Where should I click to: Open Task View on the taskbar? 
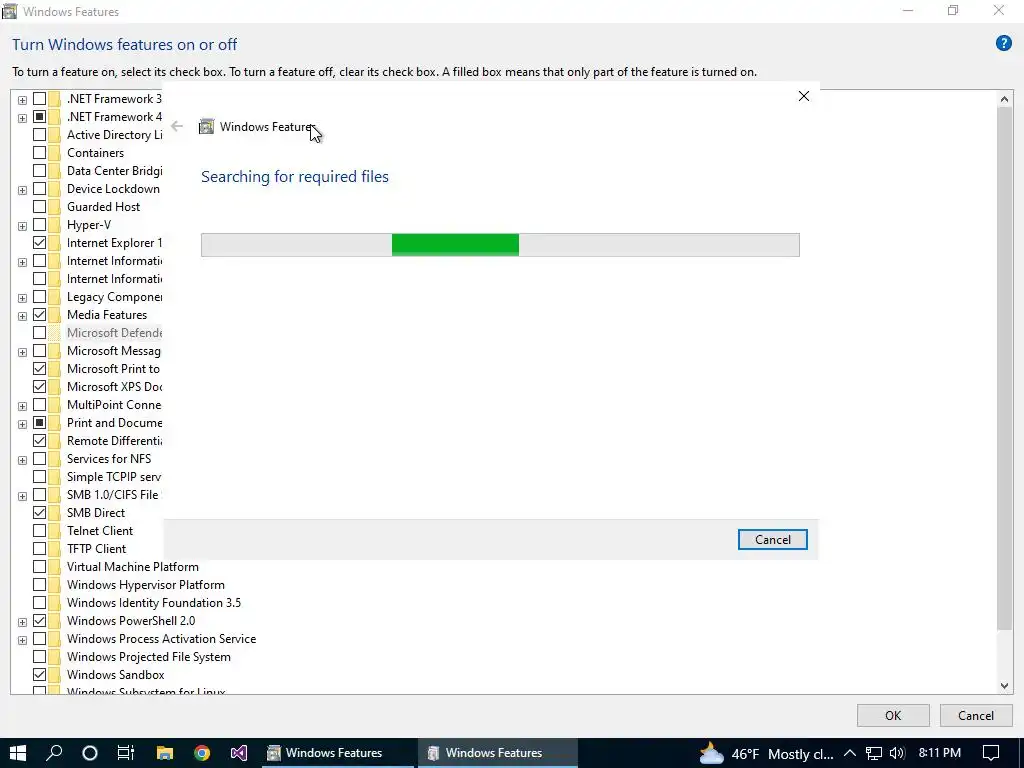point(125,753)
